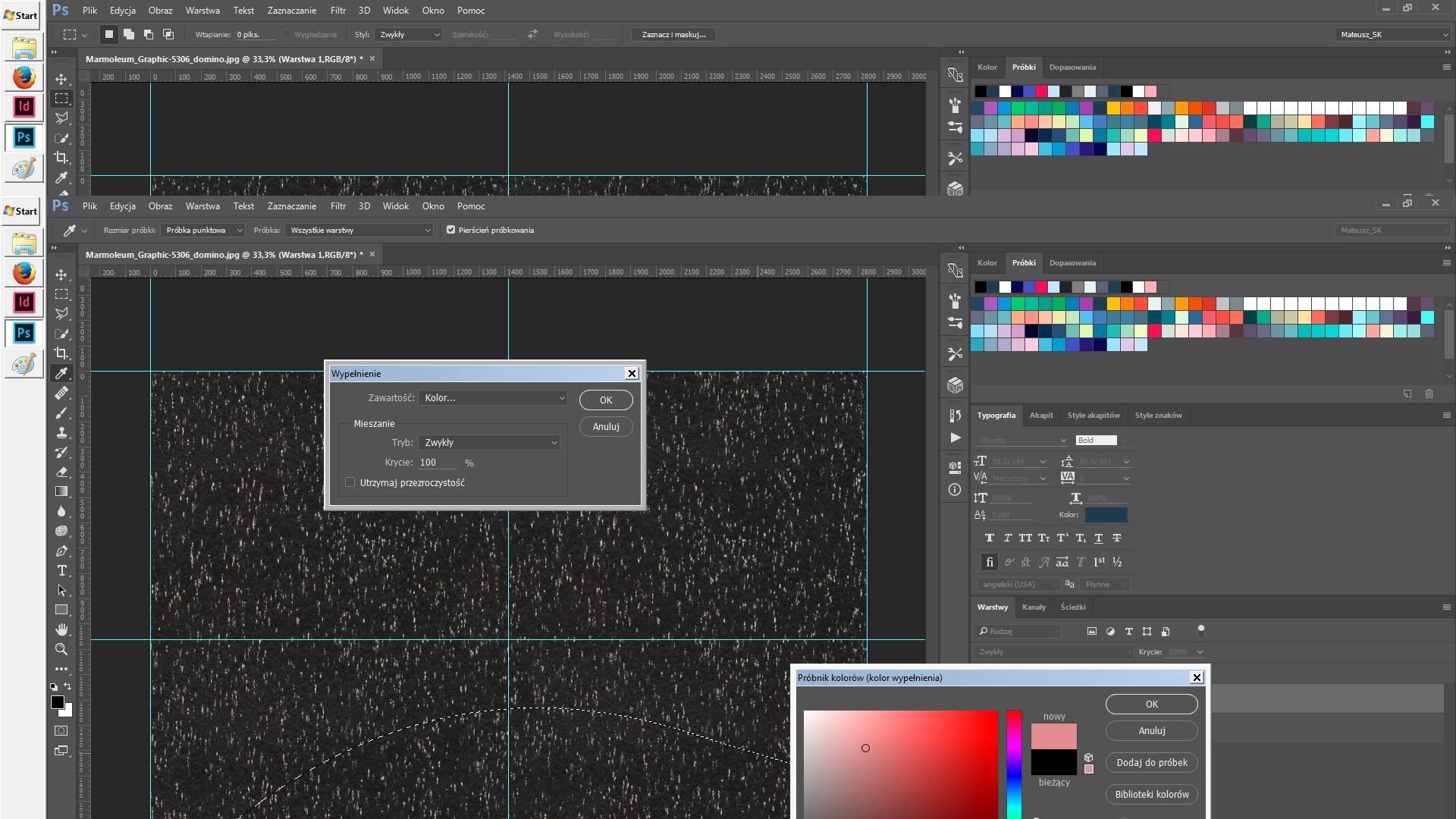This screenshot has width=1456, height=819.
Task: Select the Eraser tool
Action: [x=61, y=472]
